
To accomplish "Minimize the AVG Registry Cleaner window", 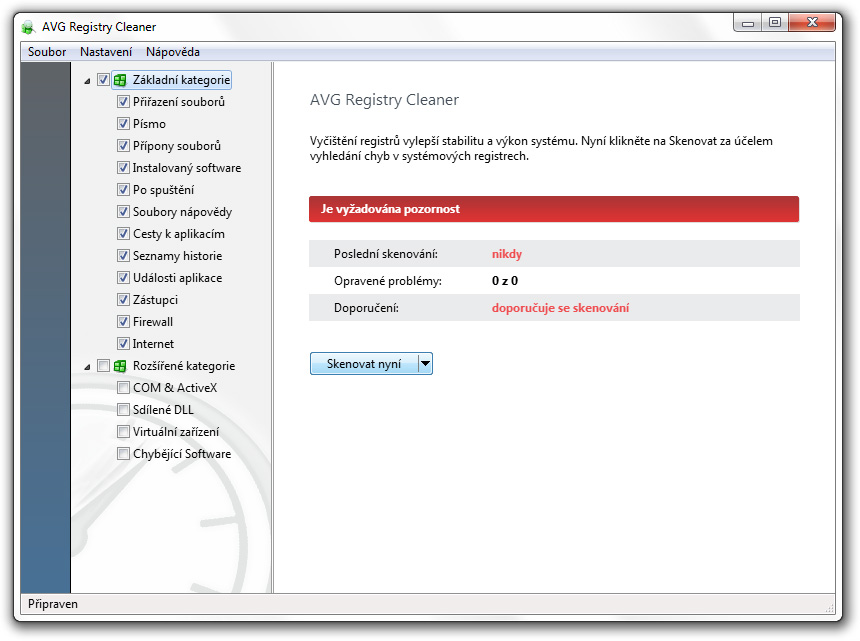I will 748,23.
